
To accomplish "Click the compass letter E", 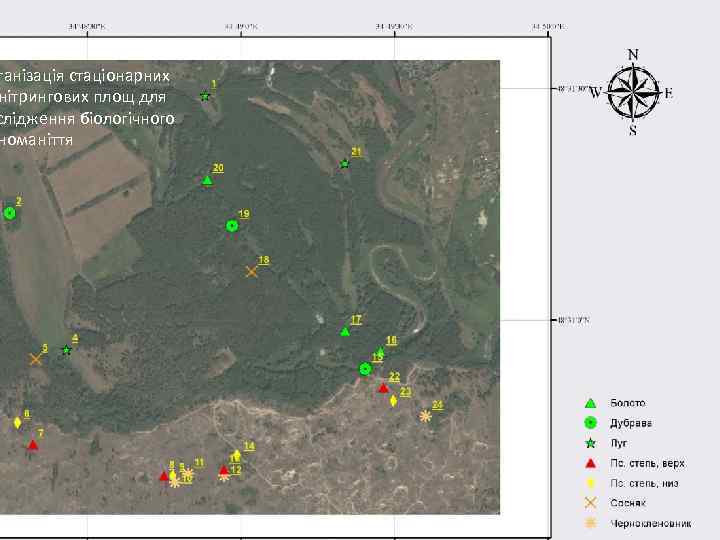I will point(669,93).
